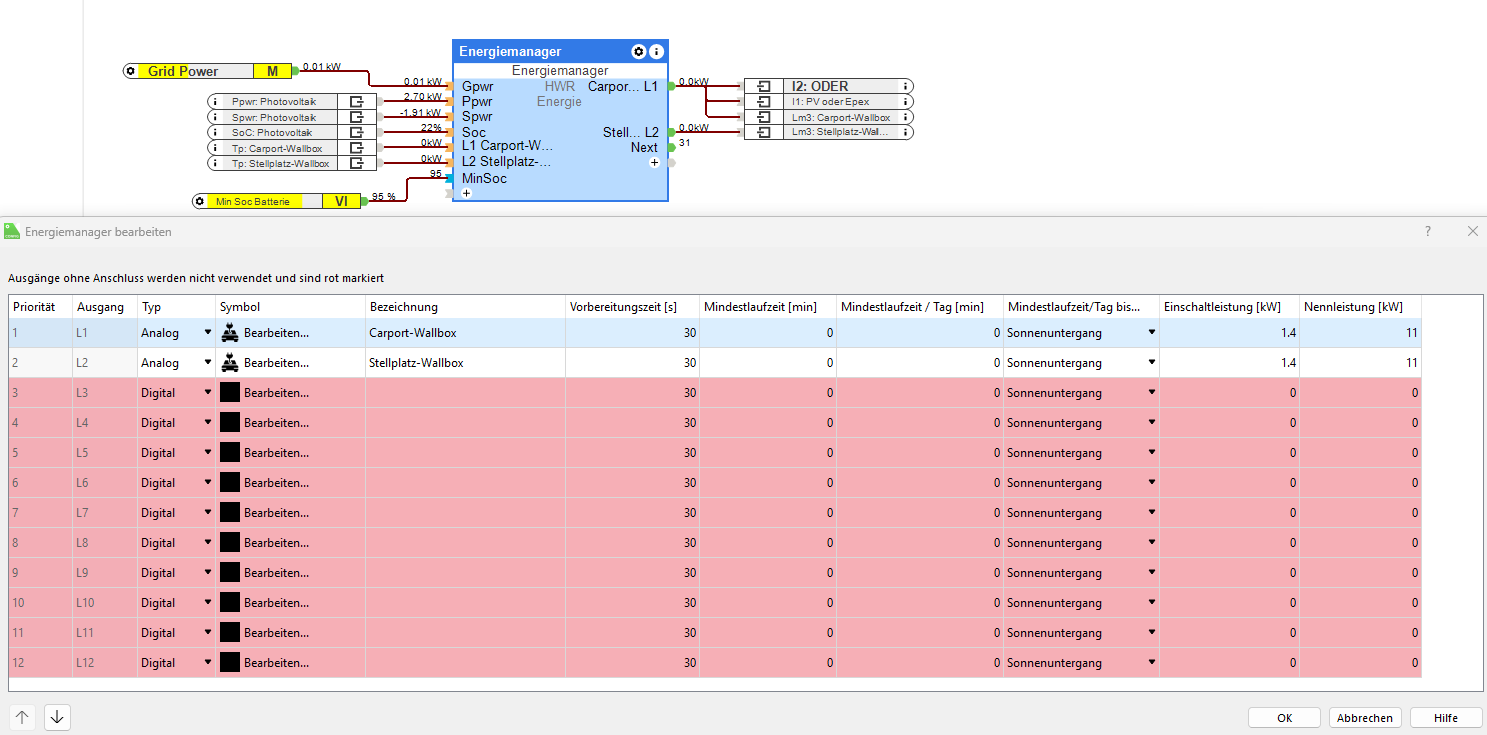Viewport: 1487px width, 735px height.
Task: Add output via plus icon below Next
Action: click(x=654, y=162)
